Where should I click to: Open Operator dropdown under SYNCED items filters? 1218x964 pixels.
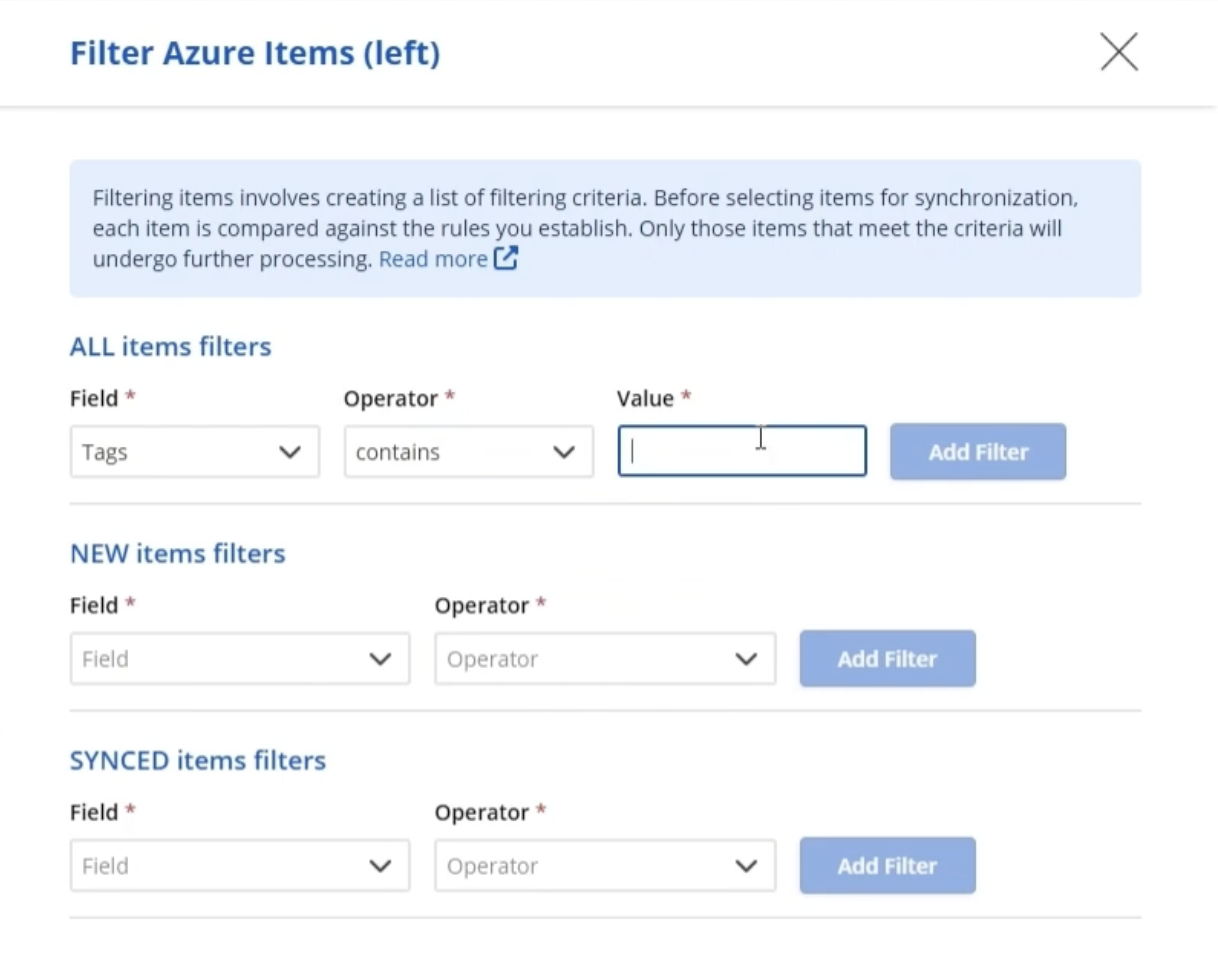click(x=605, y=866)
